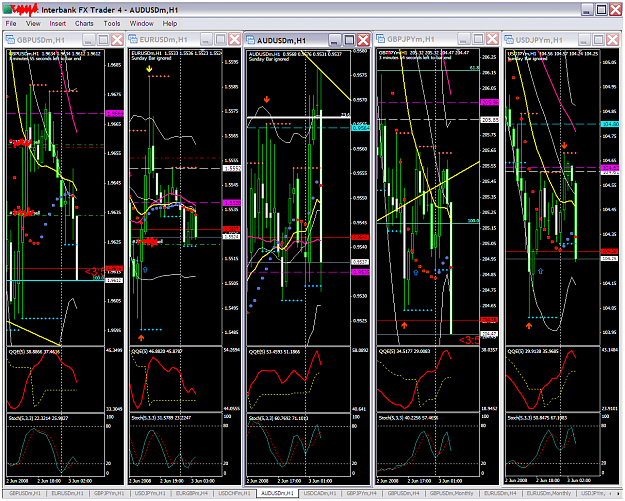Select the orange down arrow in AUDUSDm chart
Image resolution: width=625 pixels, height=501 pixels.
267,99
